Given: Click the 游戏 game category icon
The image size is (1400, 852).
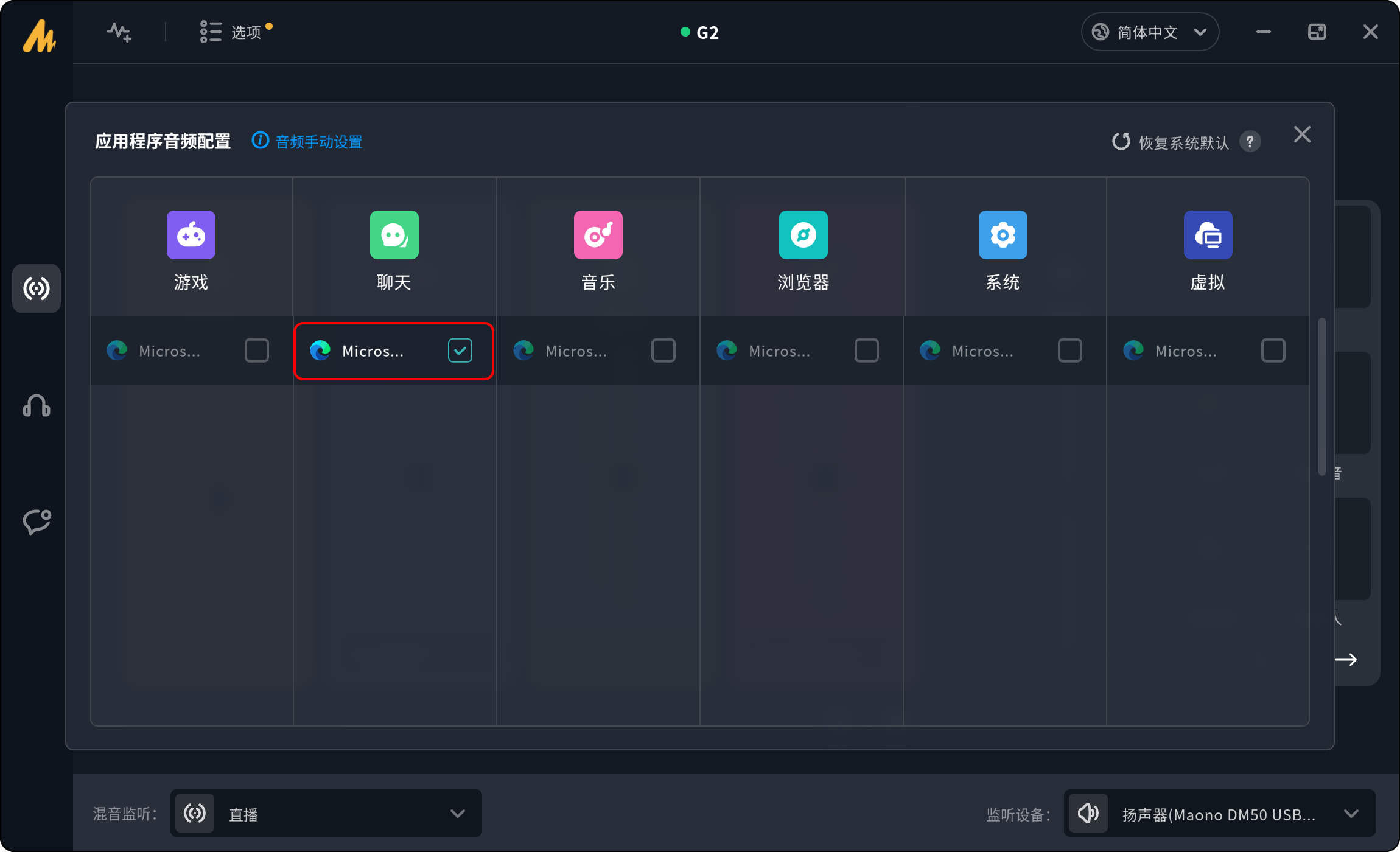Looking at the screenshot, I should pyautogui.click(x=191, y=235).
